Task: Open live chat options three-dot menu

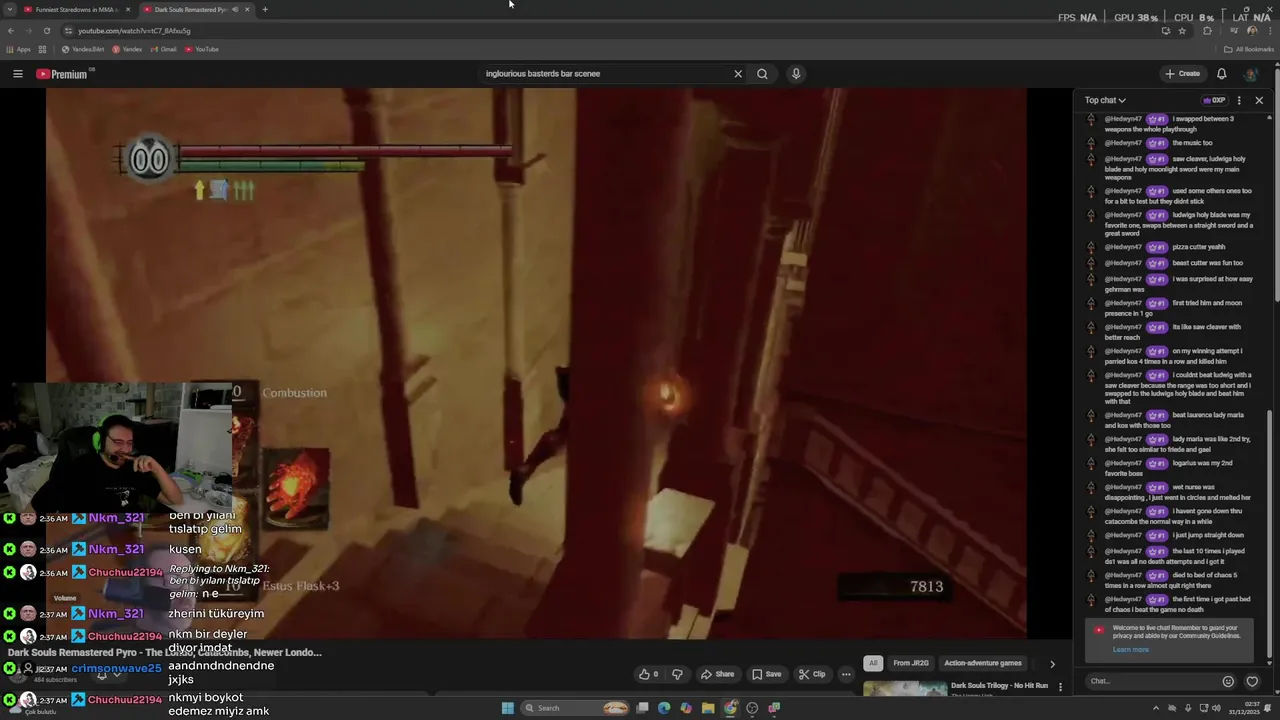Action: coord(1239,100)
